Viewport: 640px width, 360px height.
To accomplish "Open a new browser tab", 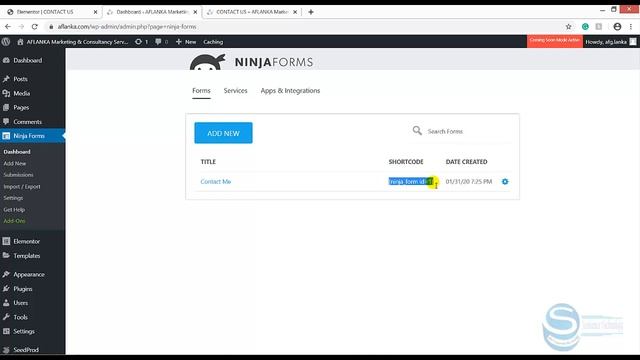I will click(311, 12).
